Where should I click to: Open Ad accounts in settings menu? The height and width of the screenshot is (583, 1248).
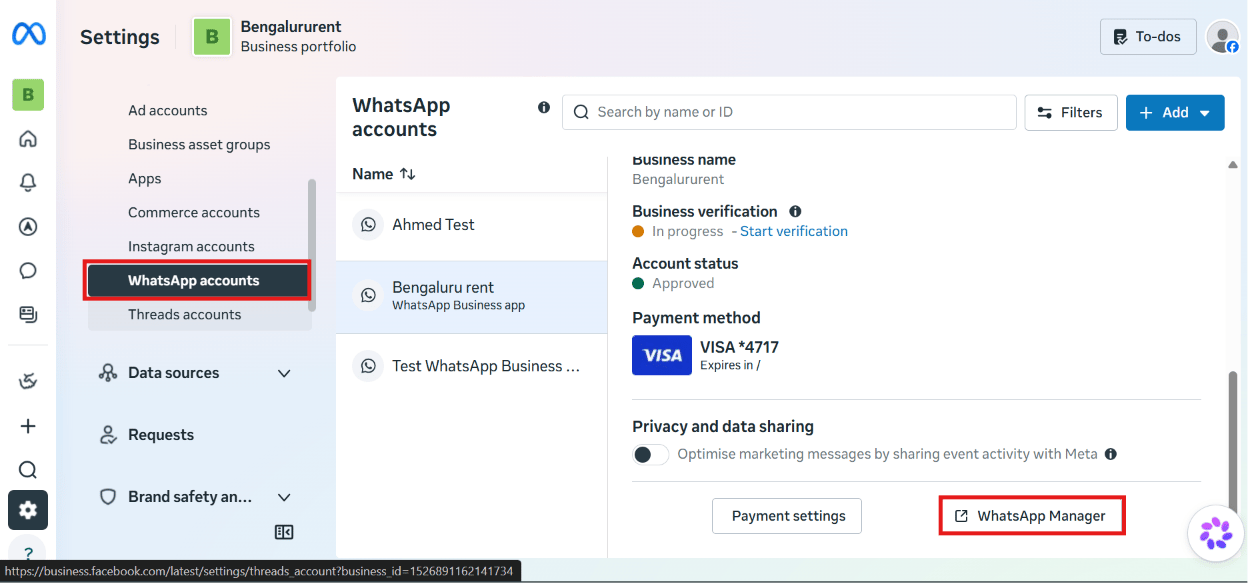168,110
